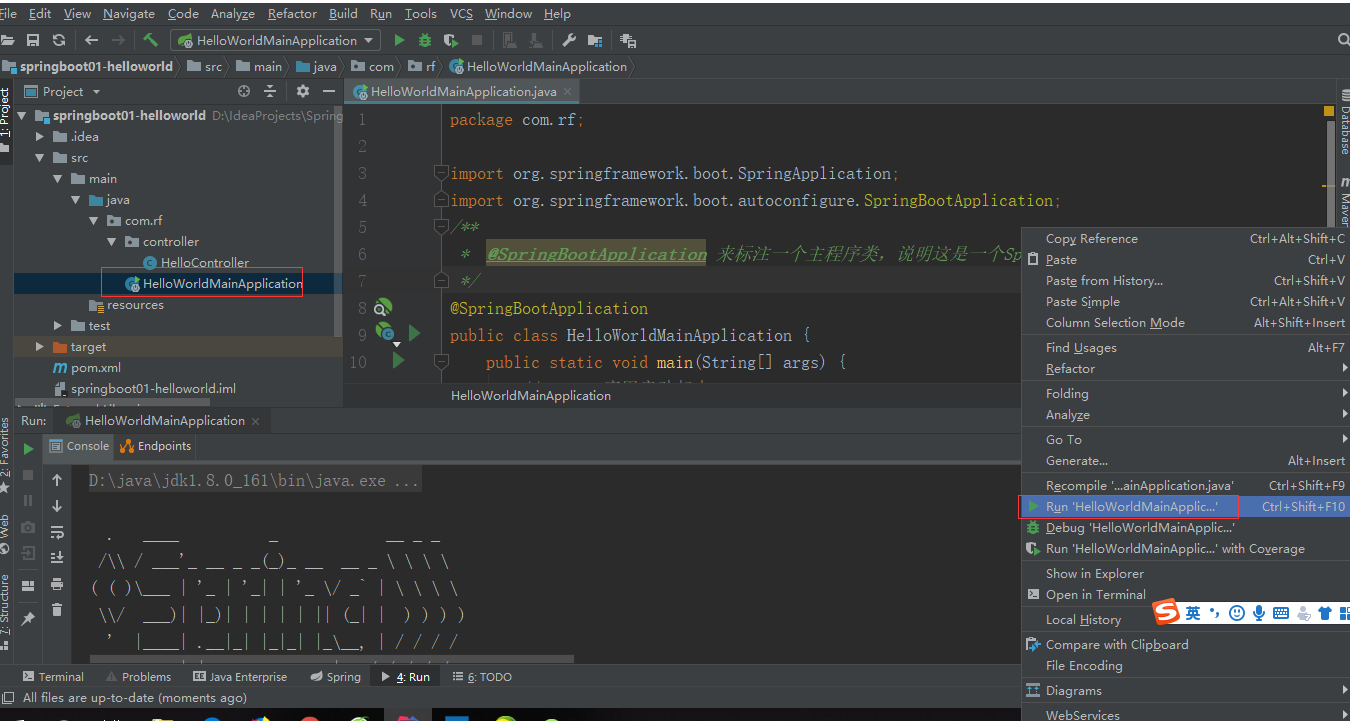
Task: Choose Paste from the context menu
Action: (1184, 260)
